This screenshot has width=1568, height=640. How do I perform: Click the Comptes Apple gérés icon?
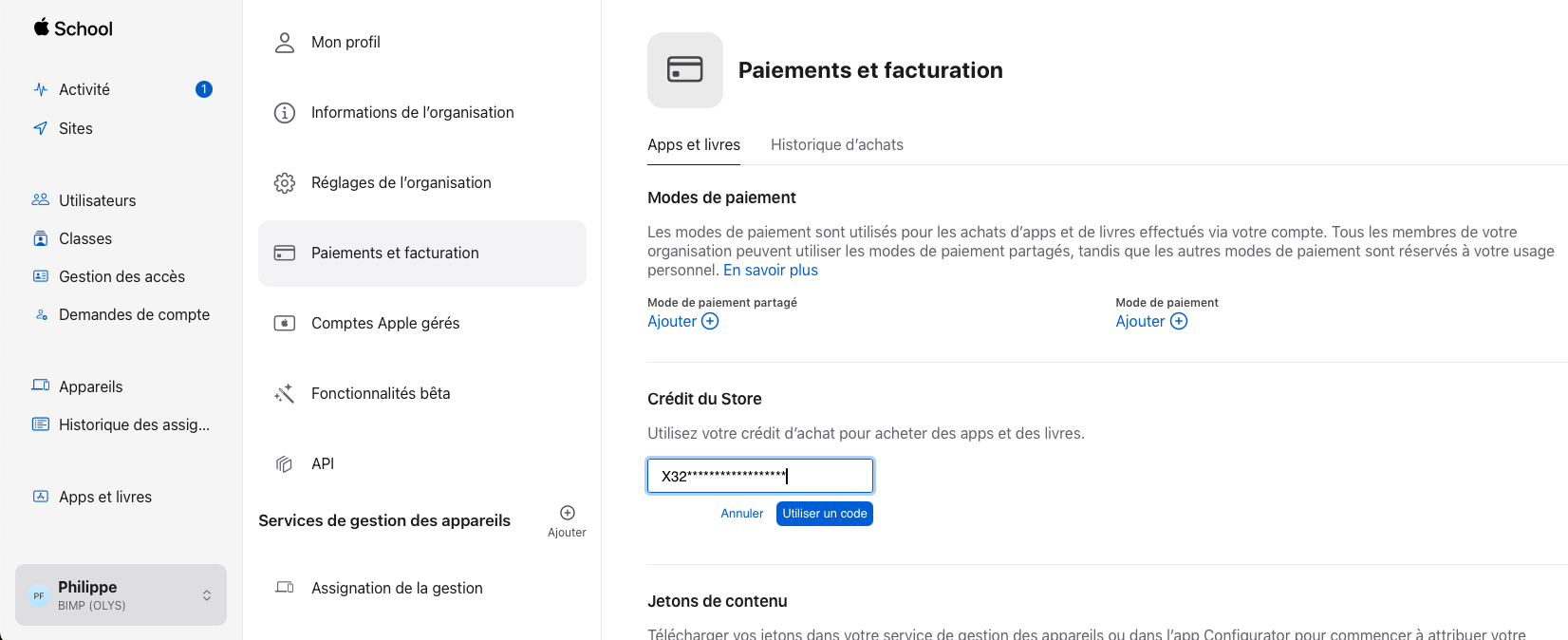point(285,323)
